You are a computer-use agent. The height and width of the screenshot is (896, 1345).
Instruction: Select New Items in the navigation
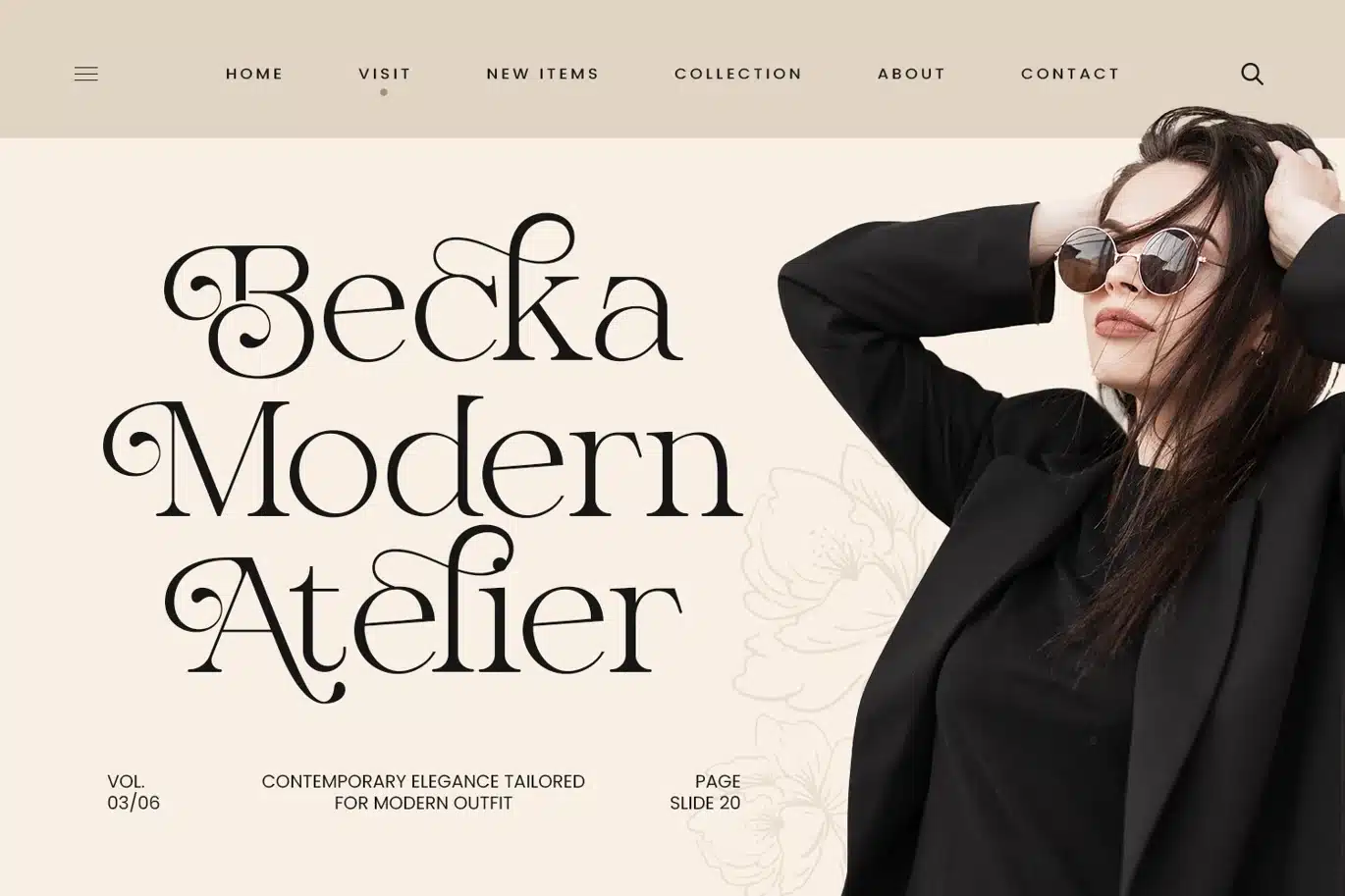(543, 74)
